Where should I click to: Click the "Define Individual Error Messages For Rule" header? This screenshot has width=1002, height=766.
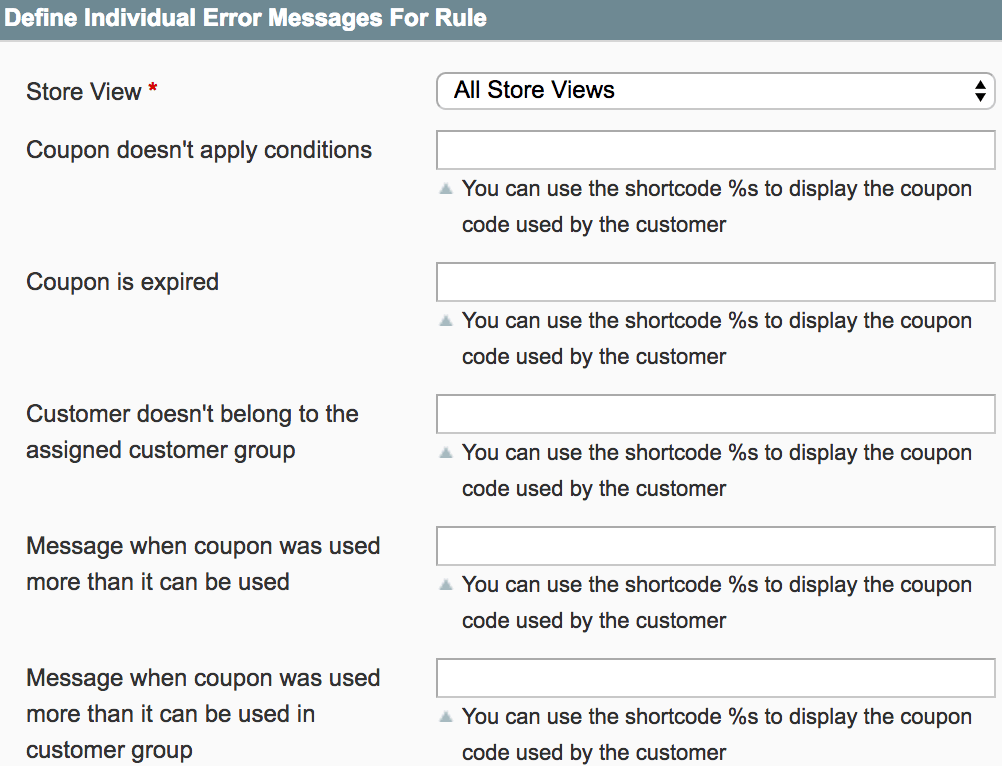coord(246,18)
